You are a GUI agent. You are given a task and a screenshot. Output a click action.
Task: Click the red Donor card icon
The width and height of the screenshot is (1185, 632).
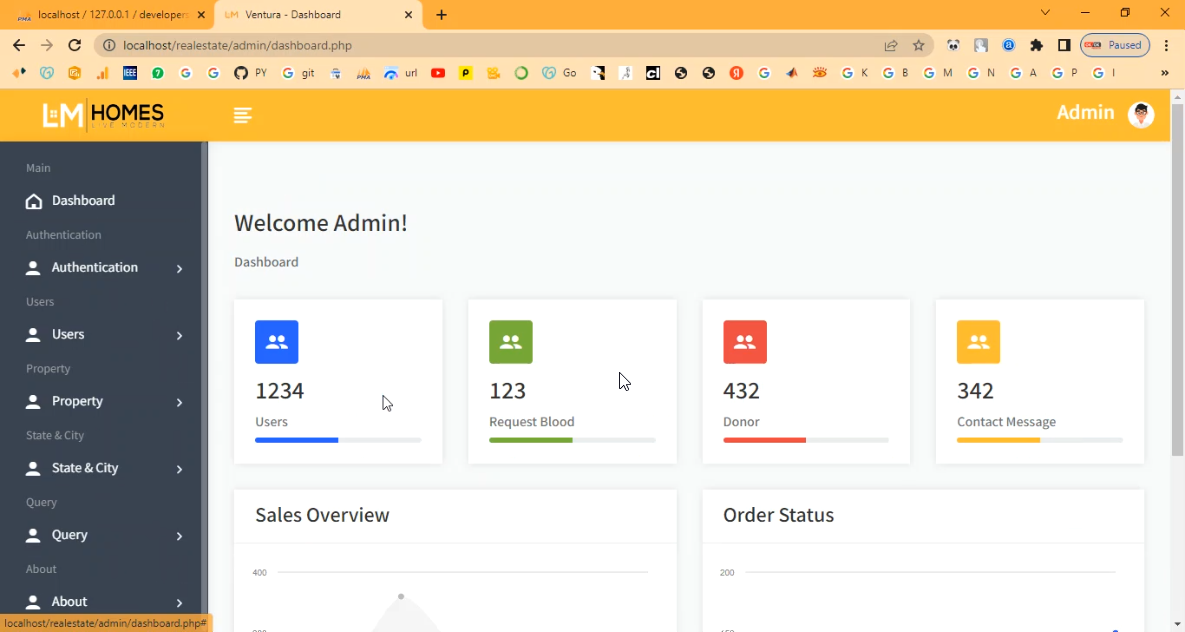[x=744, y=342]
